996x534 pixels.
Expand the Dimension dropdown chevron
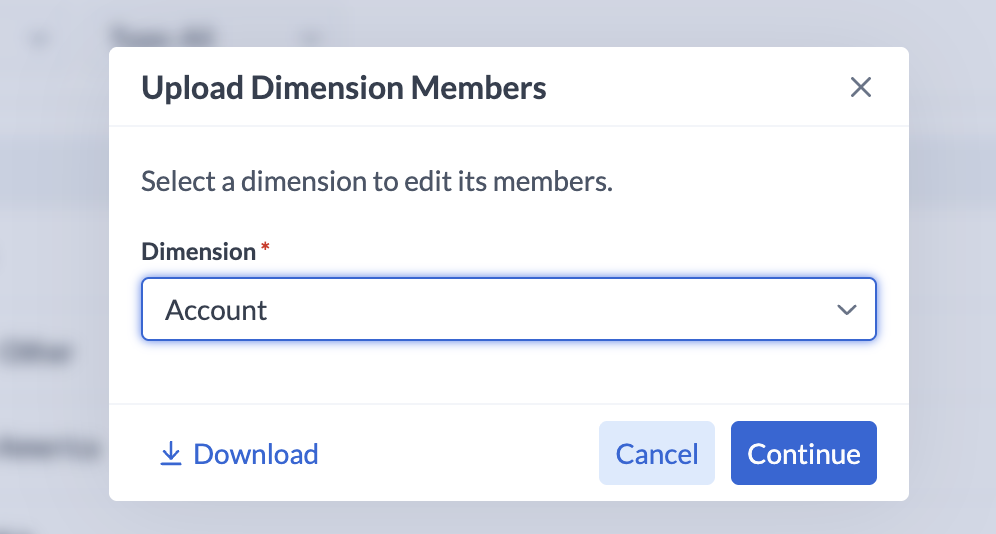tap(846, 310)
